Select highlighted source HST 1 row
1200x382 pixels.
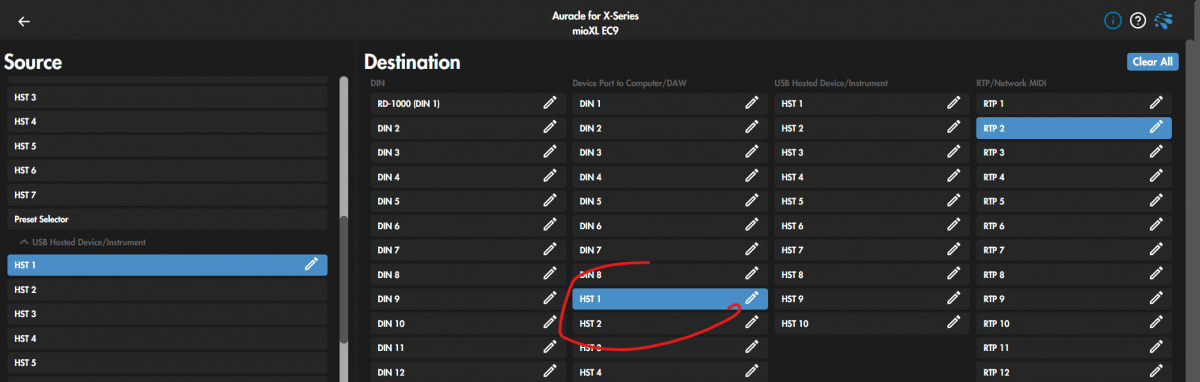(167, 265)
